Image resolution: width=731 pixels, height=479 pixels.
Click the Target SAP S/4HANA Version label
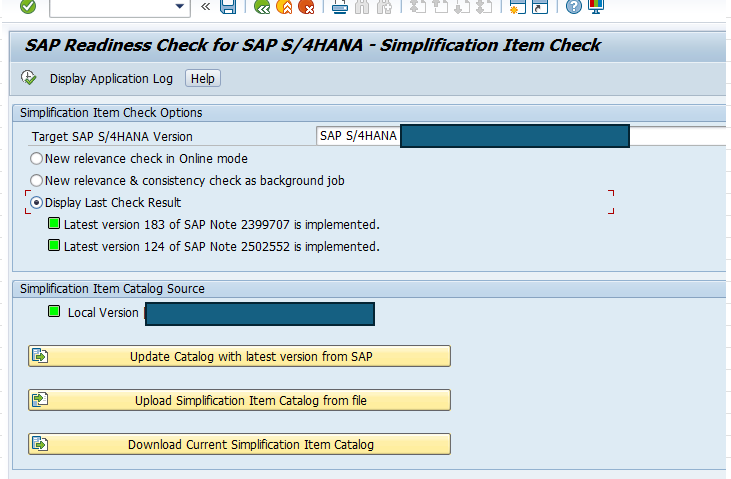click(x=112, y=137)
